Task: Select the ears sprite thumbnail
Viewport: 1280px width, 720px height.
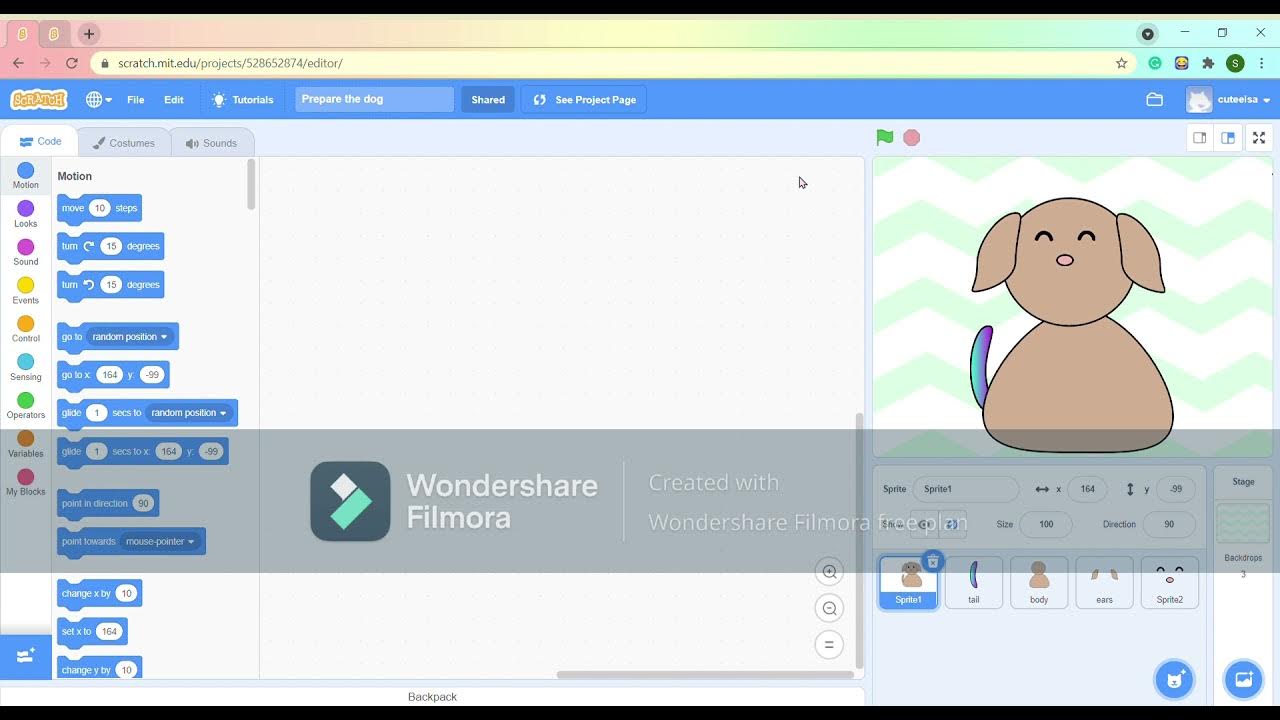Action: pos(1104,582)
